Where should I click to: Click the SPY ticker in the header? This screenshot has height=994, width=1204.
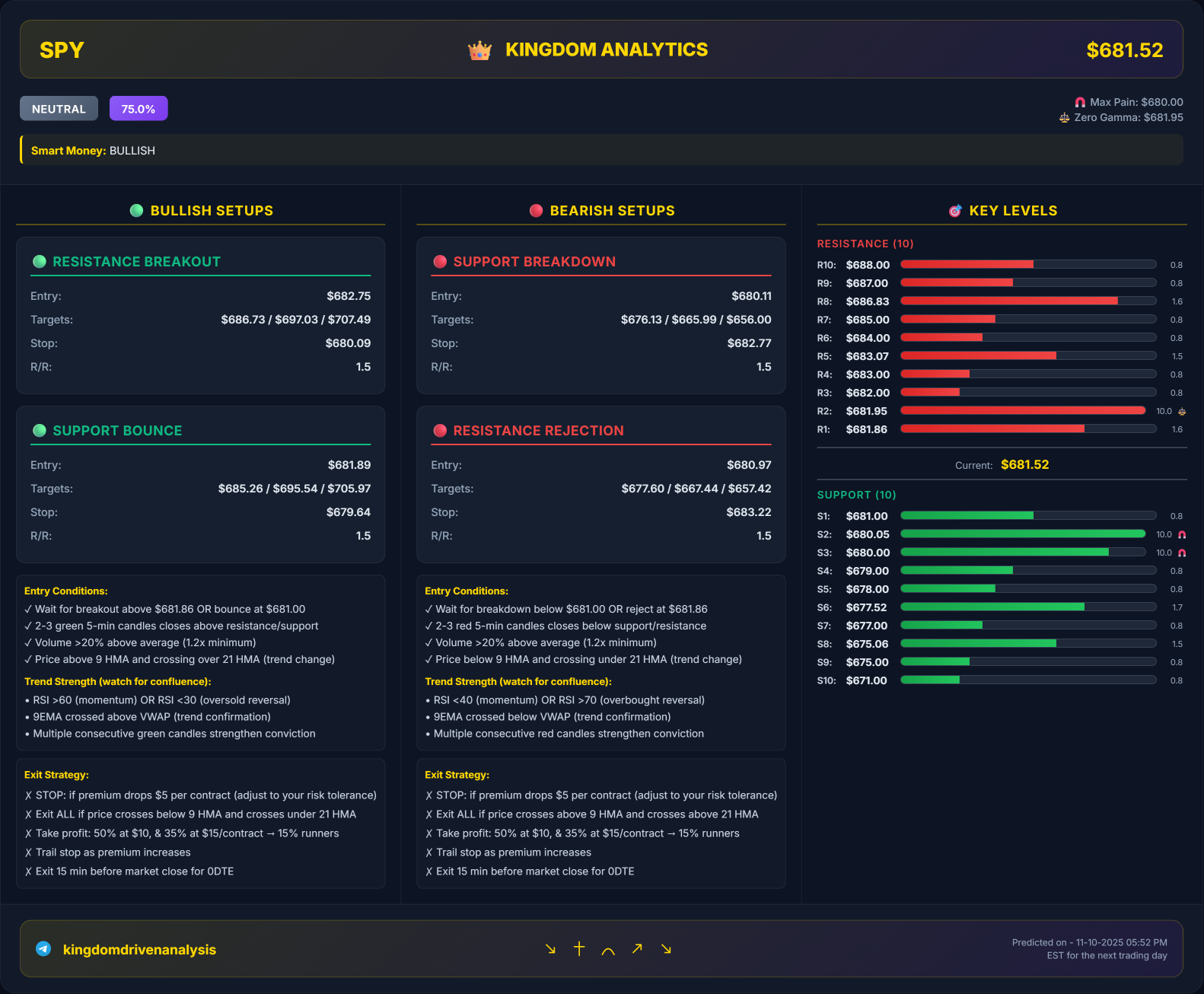[62, 50]
